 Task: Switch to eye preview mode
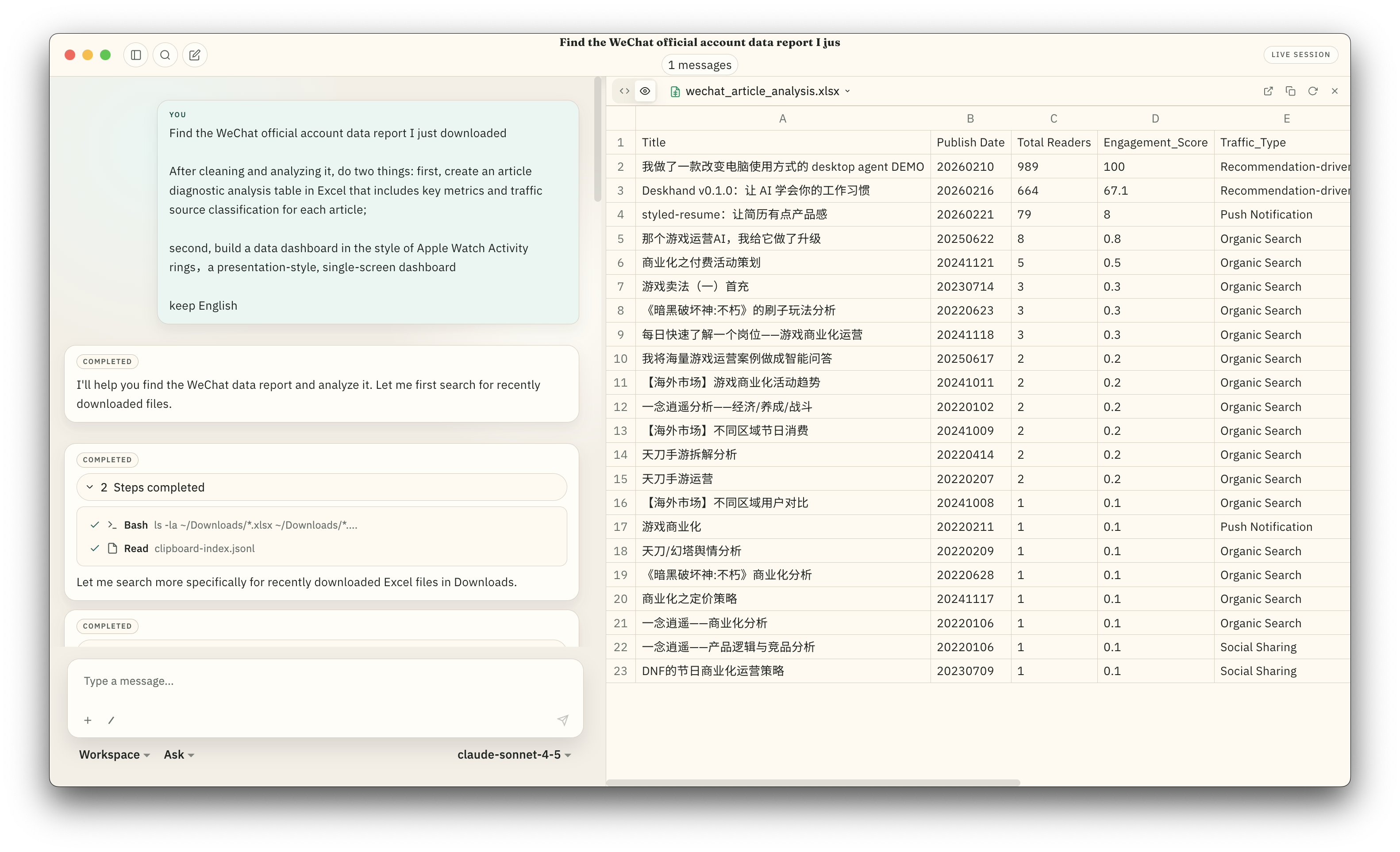click(645, 91)
